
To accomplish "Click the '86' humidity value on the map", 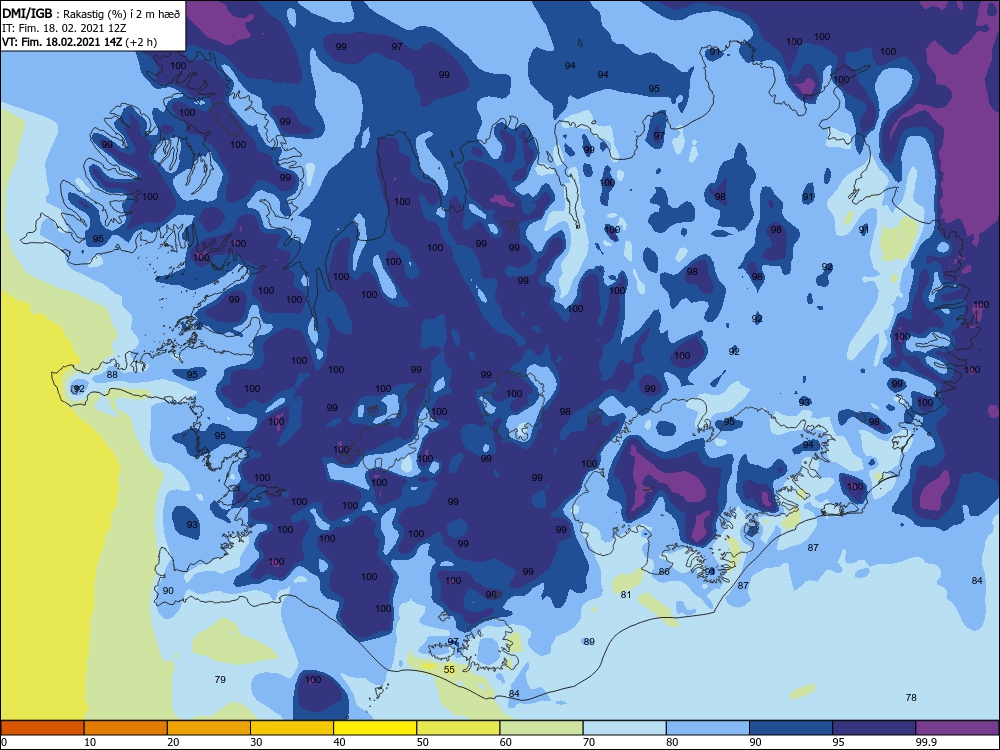I will [x=664, y=571].
